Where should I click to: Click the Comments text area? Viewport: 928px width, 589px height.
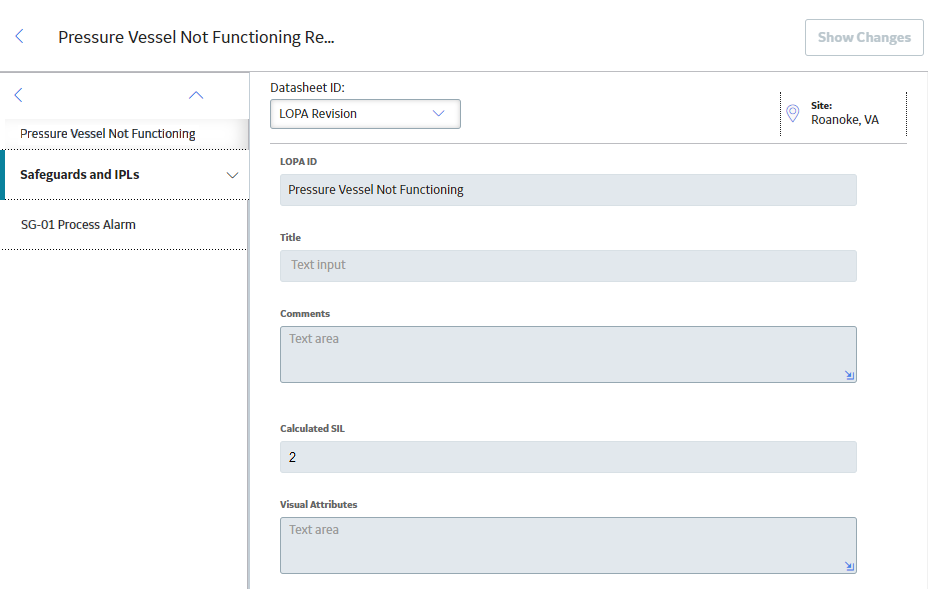tap(568, 355)
